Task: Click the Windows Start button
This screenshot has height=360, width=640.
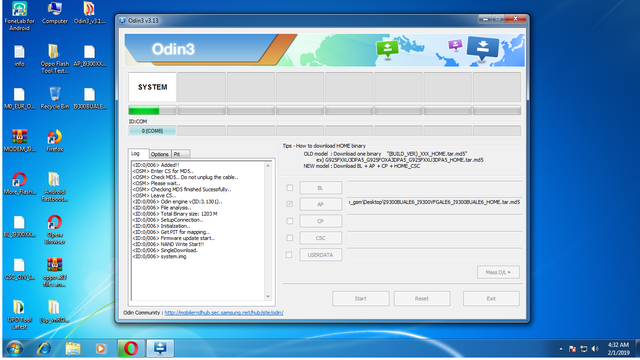Action: pyautogui.click(x=14, y=349)
